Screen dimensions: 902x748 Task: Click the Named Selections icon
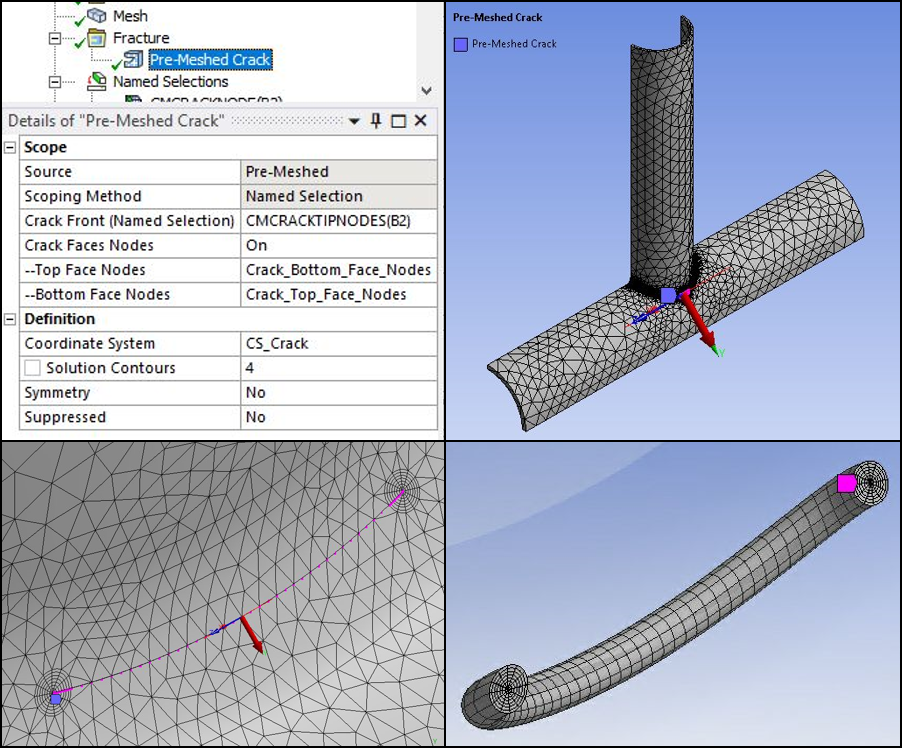97,79
